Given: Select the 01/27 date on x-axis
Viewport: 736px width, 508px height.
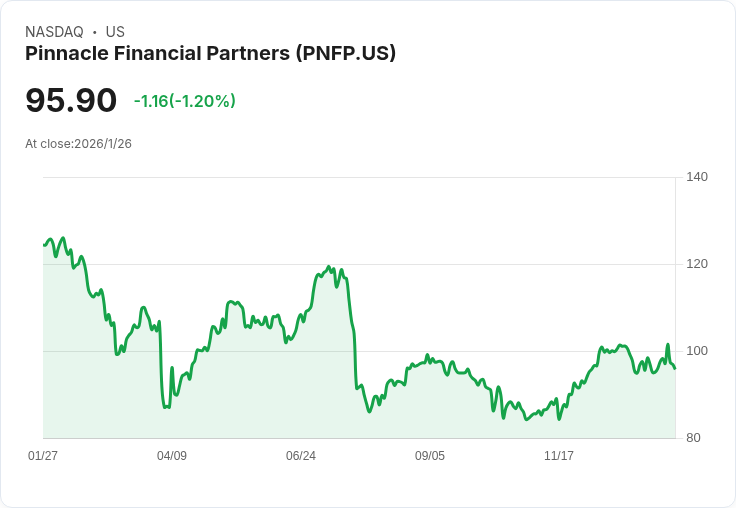Looking at the screenshot, I should pos(43,456).
